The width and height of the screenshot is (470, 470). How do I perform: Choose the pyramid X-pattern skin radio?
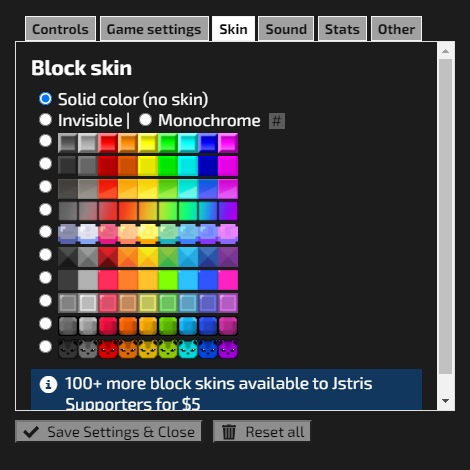45,255
